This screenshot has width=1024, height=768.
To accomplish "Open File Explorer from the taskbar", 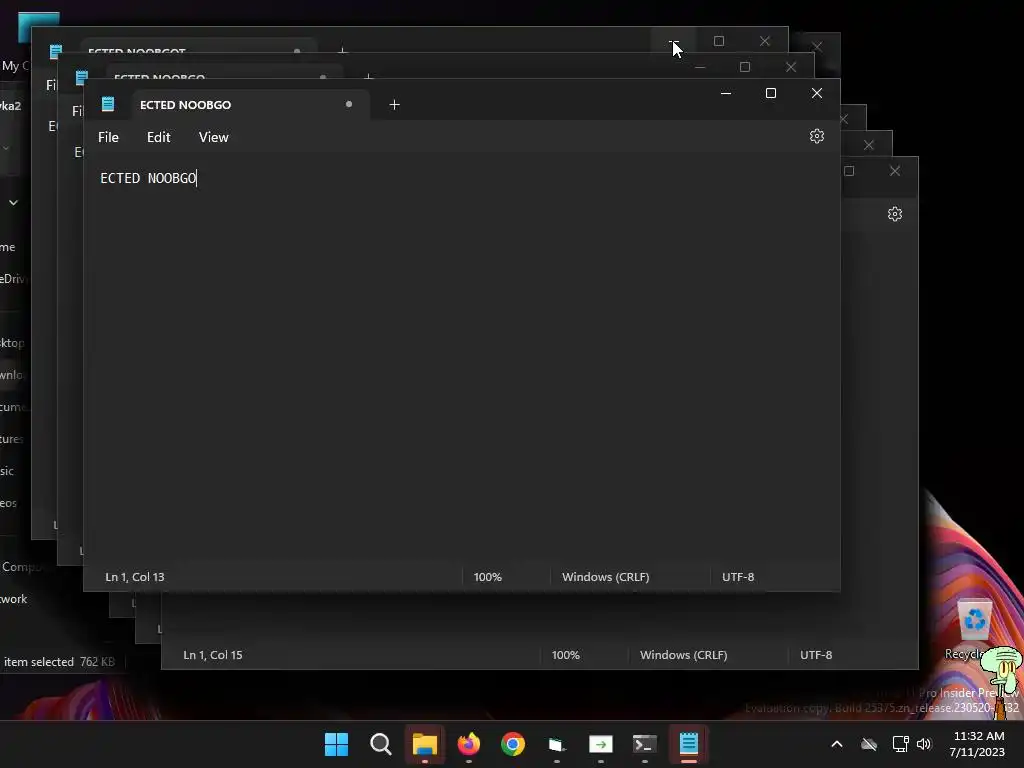I will [x=424, y=744].
